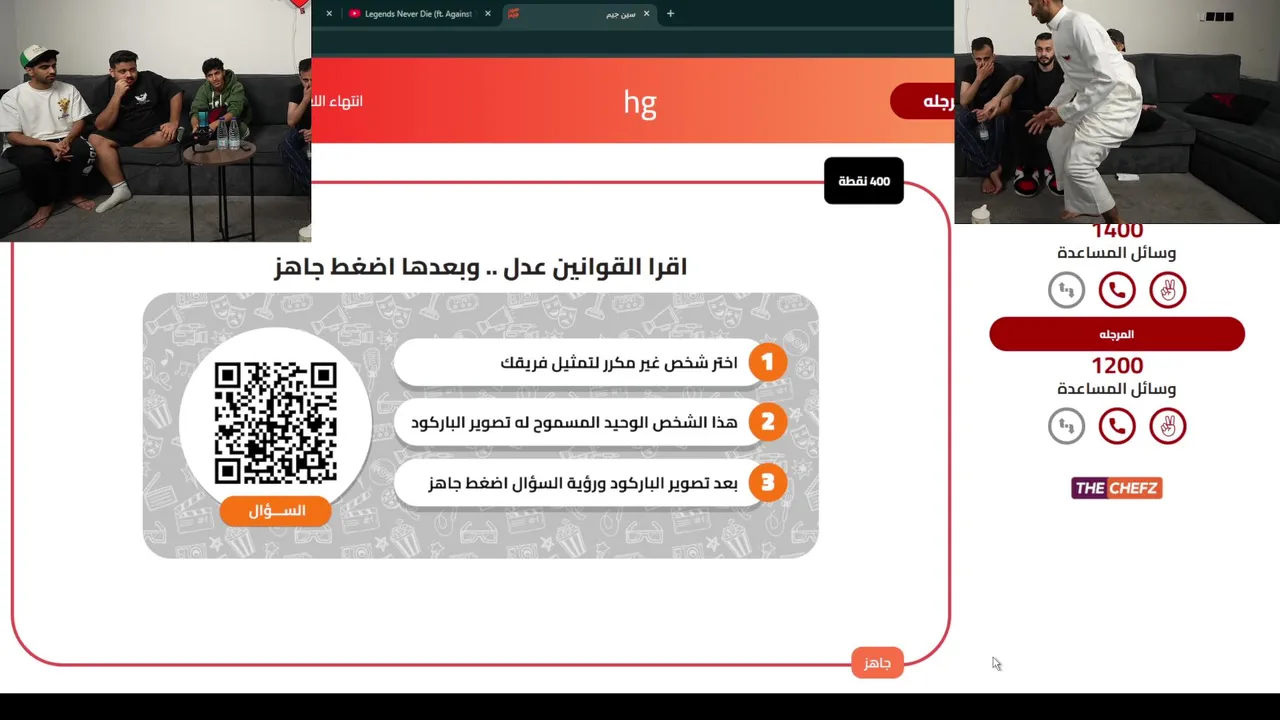The height and width of the screenshot is (720, 1280).
Task: Switch to the Legends Never Die tab
Action: [418, 14]
